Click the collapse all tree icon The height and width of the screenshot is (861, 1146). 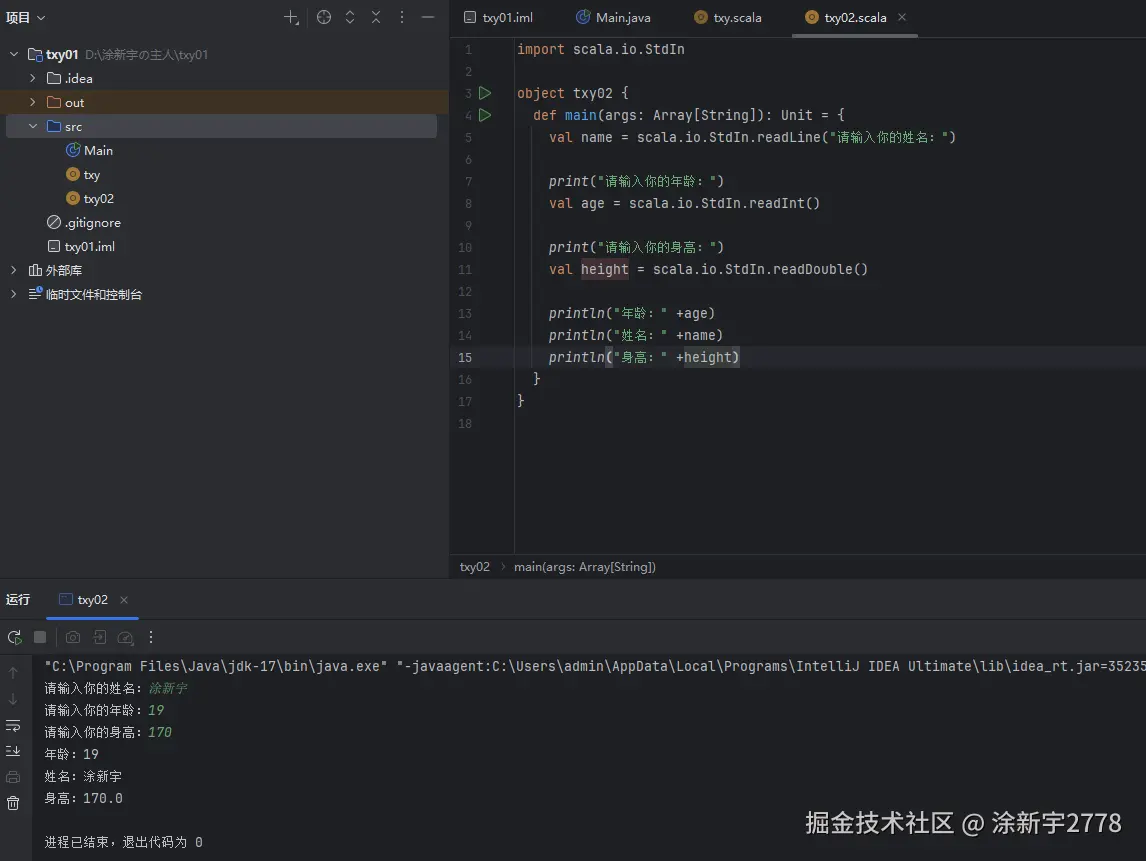click(x=376, y=18)
